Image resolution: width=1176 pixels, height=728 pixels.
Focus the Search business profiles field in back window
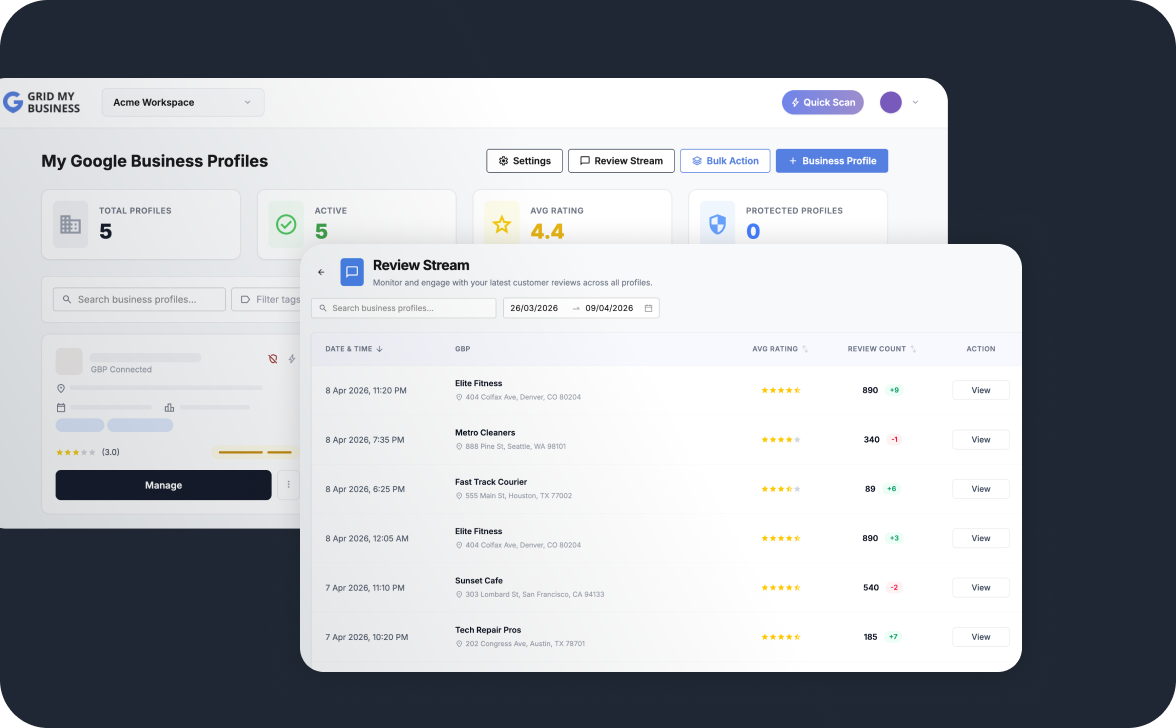point(140,299)
